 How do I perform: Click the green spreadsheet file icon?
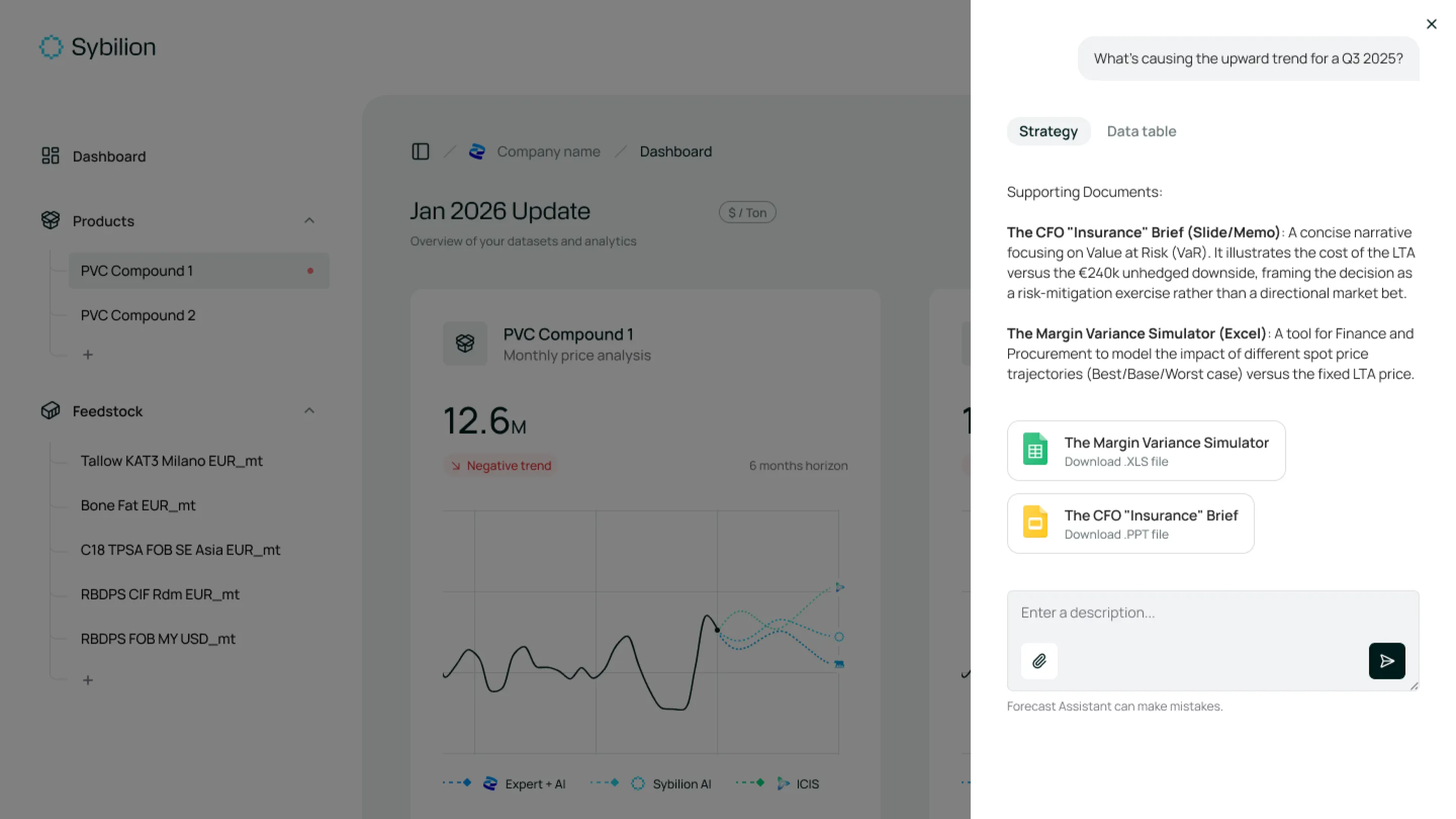click(x=1035, y=450)
